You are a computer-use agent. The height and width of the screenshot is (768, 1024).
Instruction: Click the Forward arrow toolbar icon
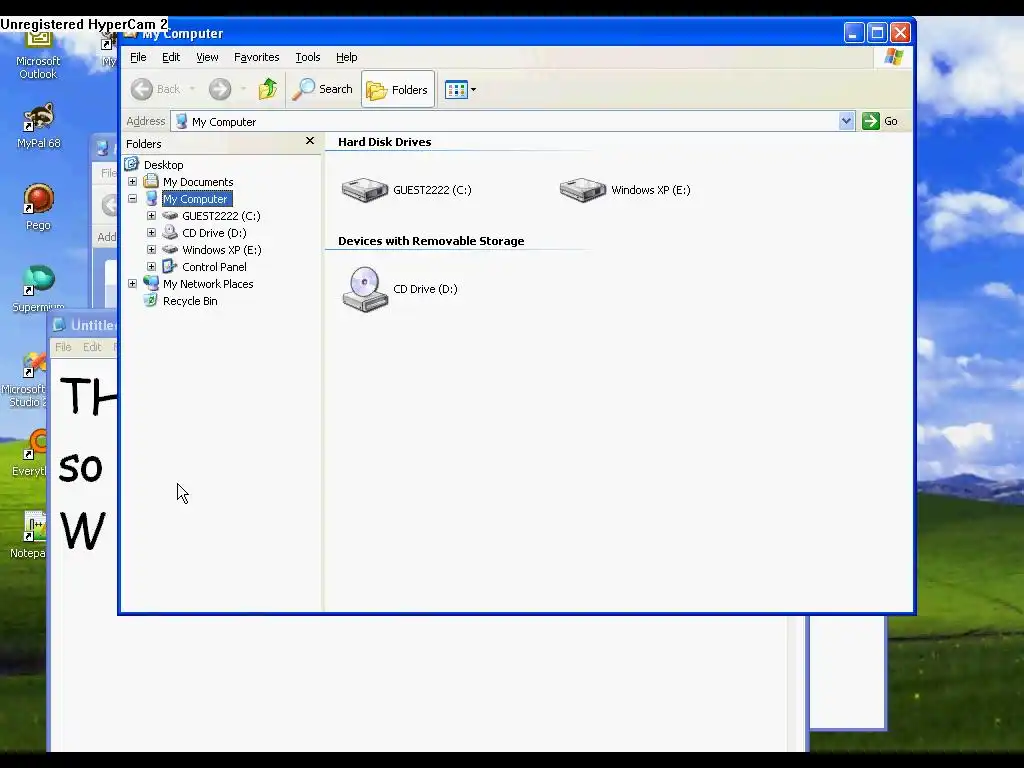(220, 89)
